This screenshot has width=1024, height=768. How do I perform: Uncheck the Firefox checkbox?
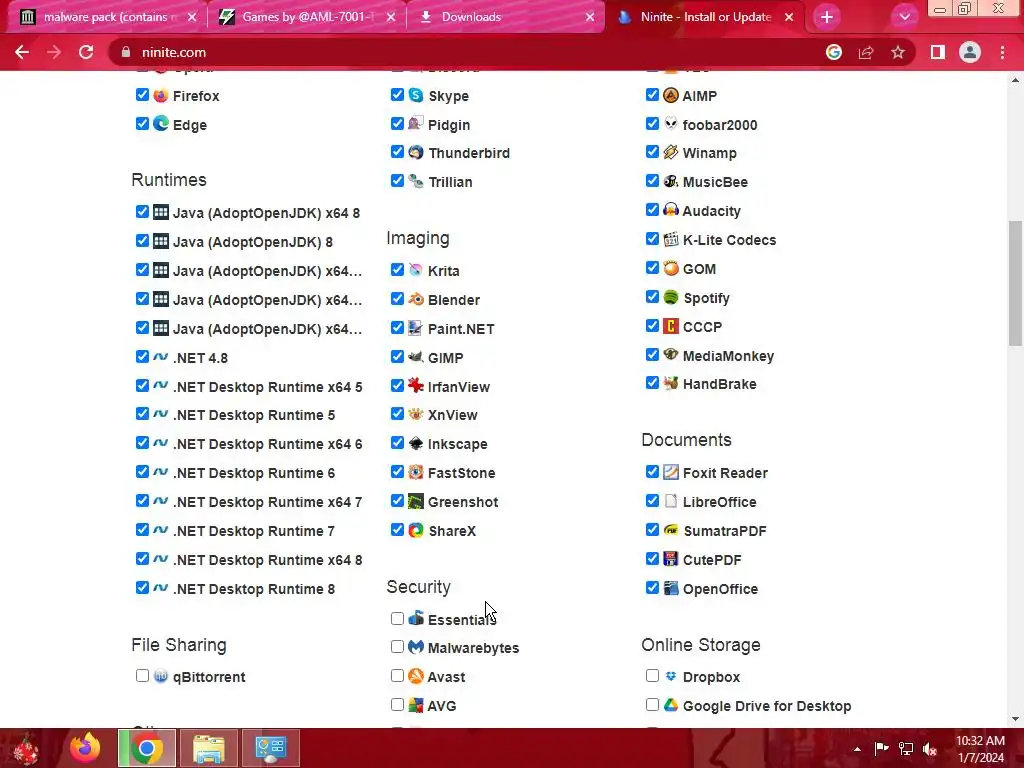pyautogui.click(x=142, y=95)
